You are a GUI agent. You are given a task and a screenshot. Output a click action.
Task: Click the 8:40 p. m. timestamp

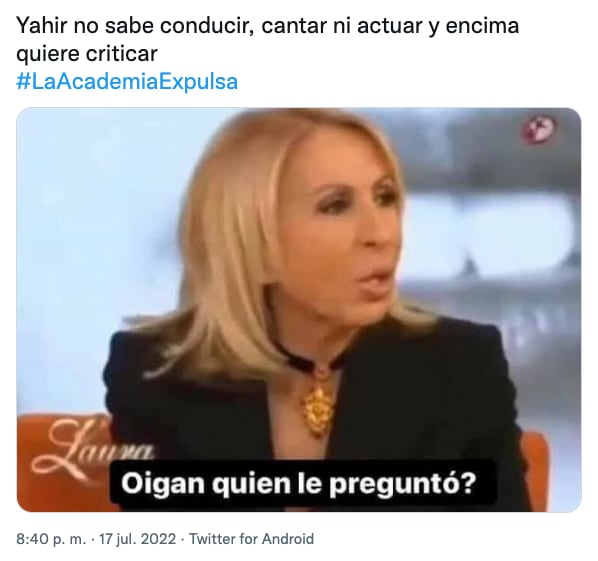pyautogui.click(x=51, y=539)
